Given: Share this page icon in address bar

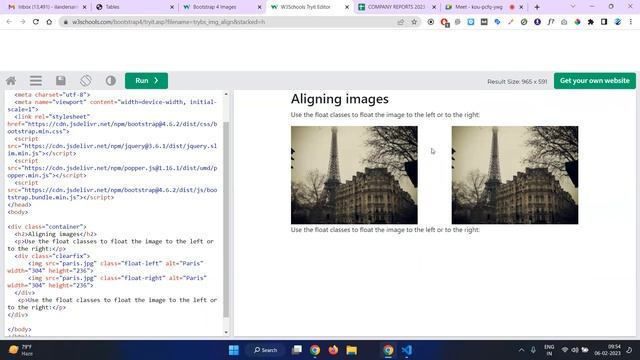Looking at the screenshot, I should (x=400, y=22).
